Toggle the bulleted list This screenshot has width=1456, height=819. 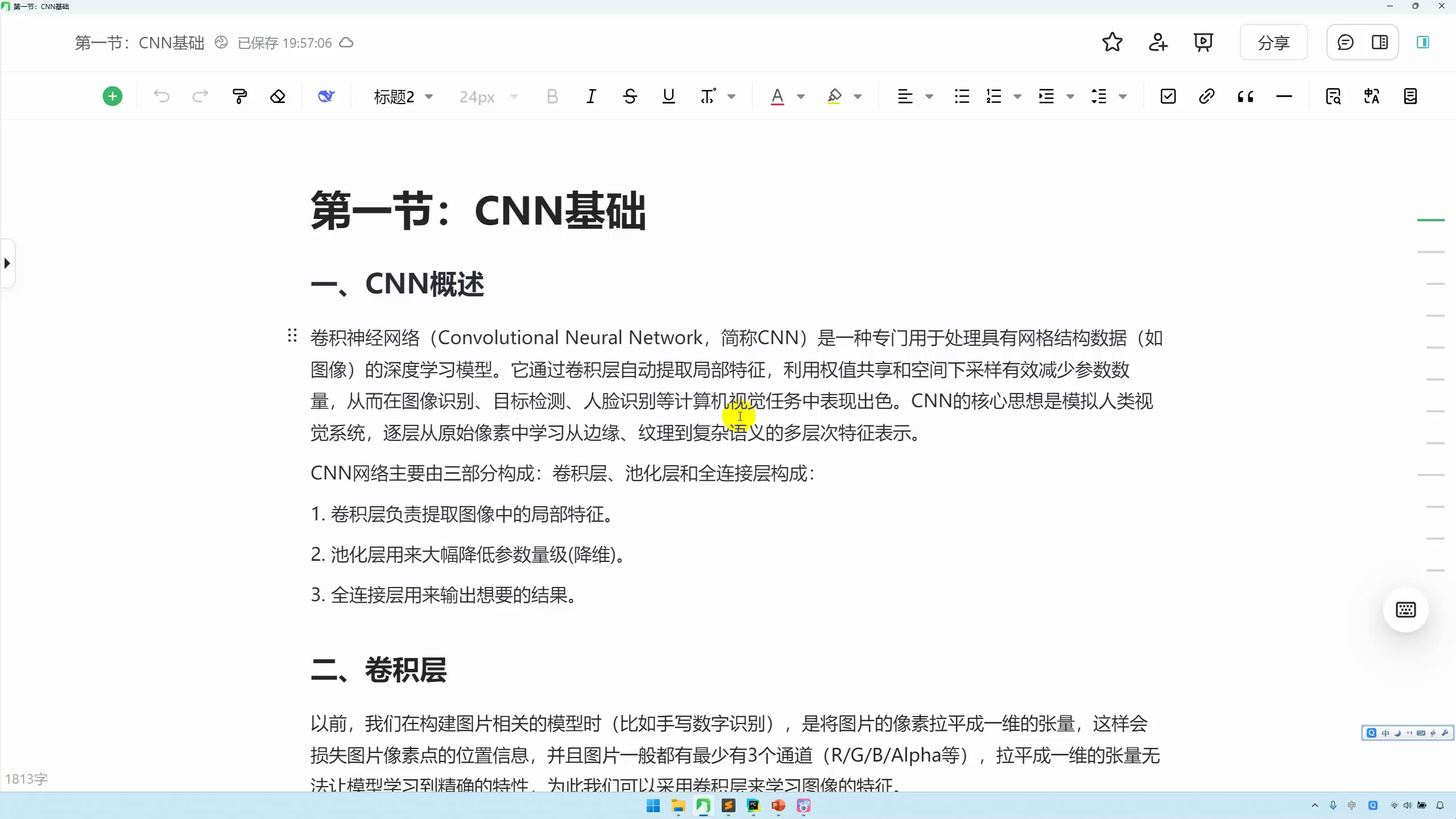tap(960, 96)
